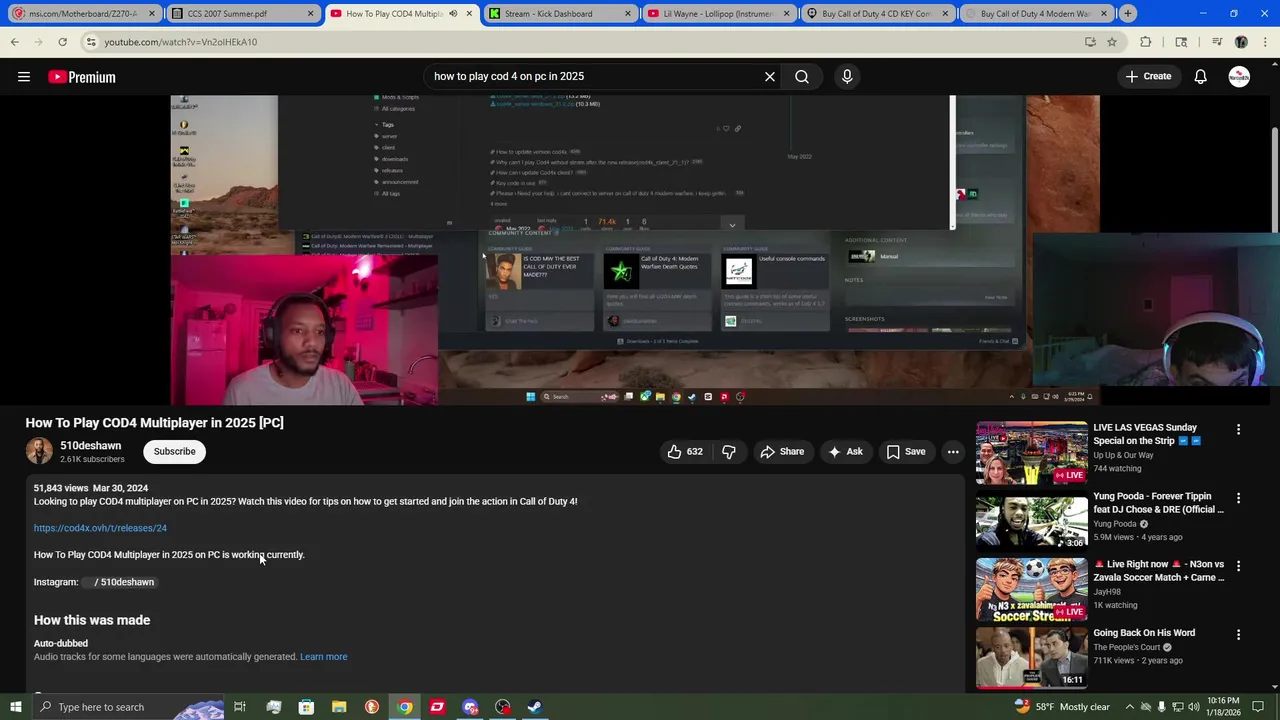Open Task View on the taskbar
Image resolution: width=1280 pixels, height=720 pixels.
pyautogui.click(x=240, y=707)
